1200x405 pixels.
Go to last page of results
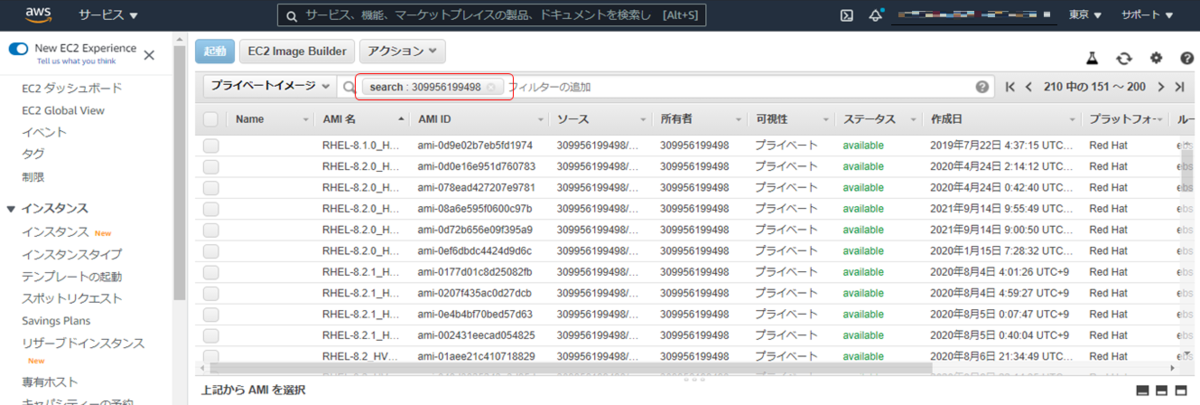[1180, 87]
